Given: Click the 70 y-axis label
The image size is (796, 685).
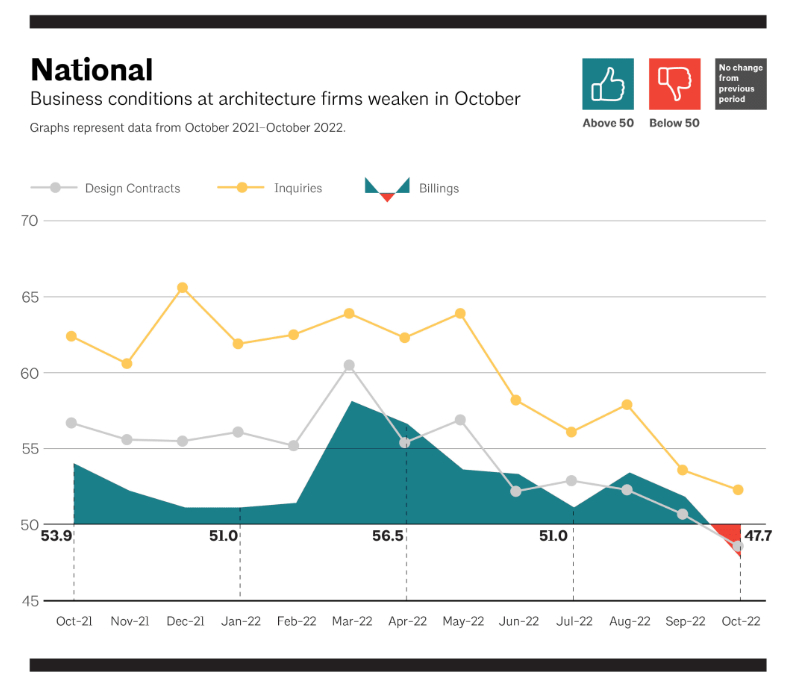Looking at the screenshot, I should pos(29,221).
